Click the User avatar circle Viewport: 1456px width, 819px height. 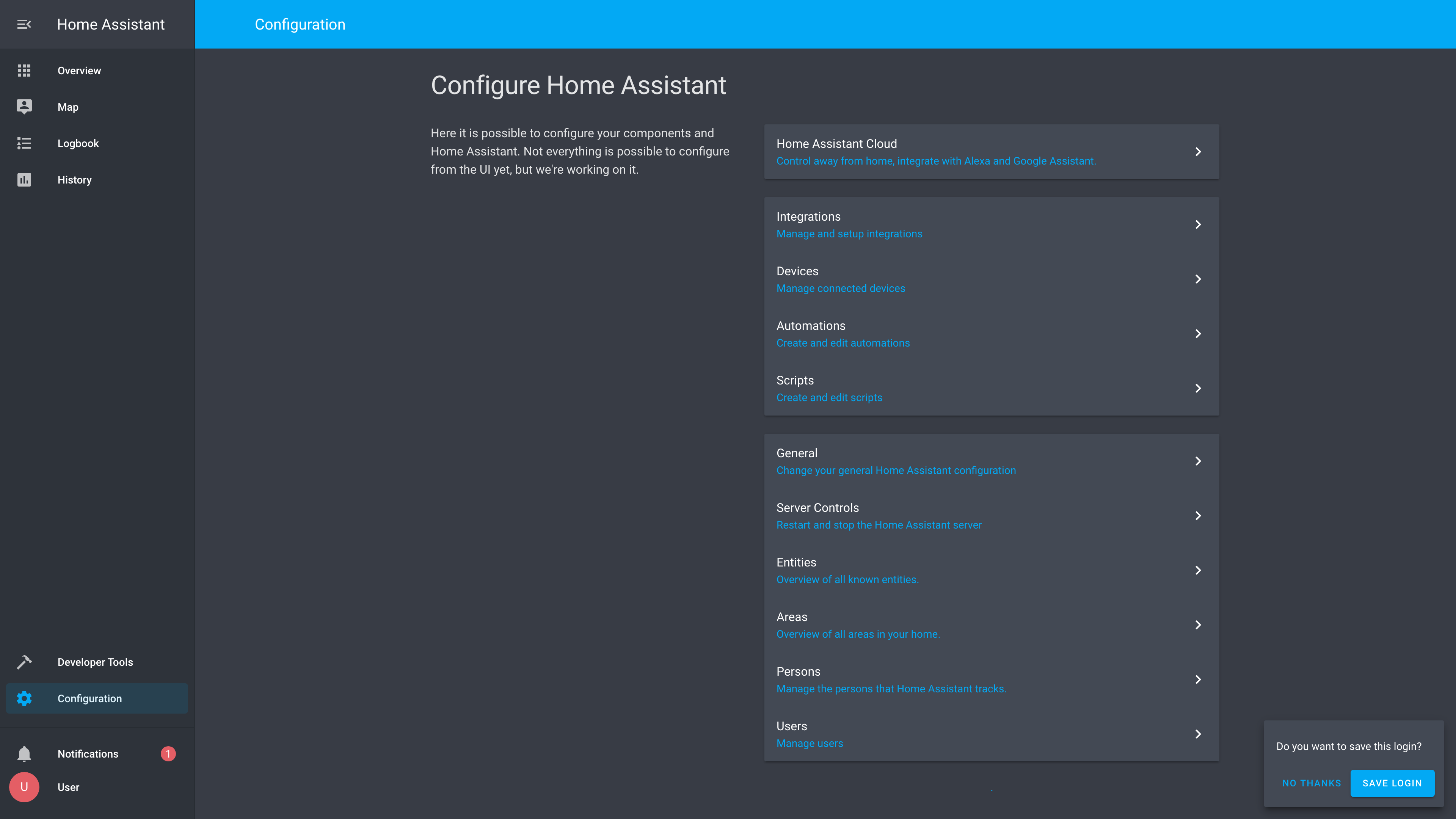(x=24, y=788)
